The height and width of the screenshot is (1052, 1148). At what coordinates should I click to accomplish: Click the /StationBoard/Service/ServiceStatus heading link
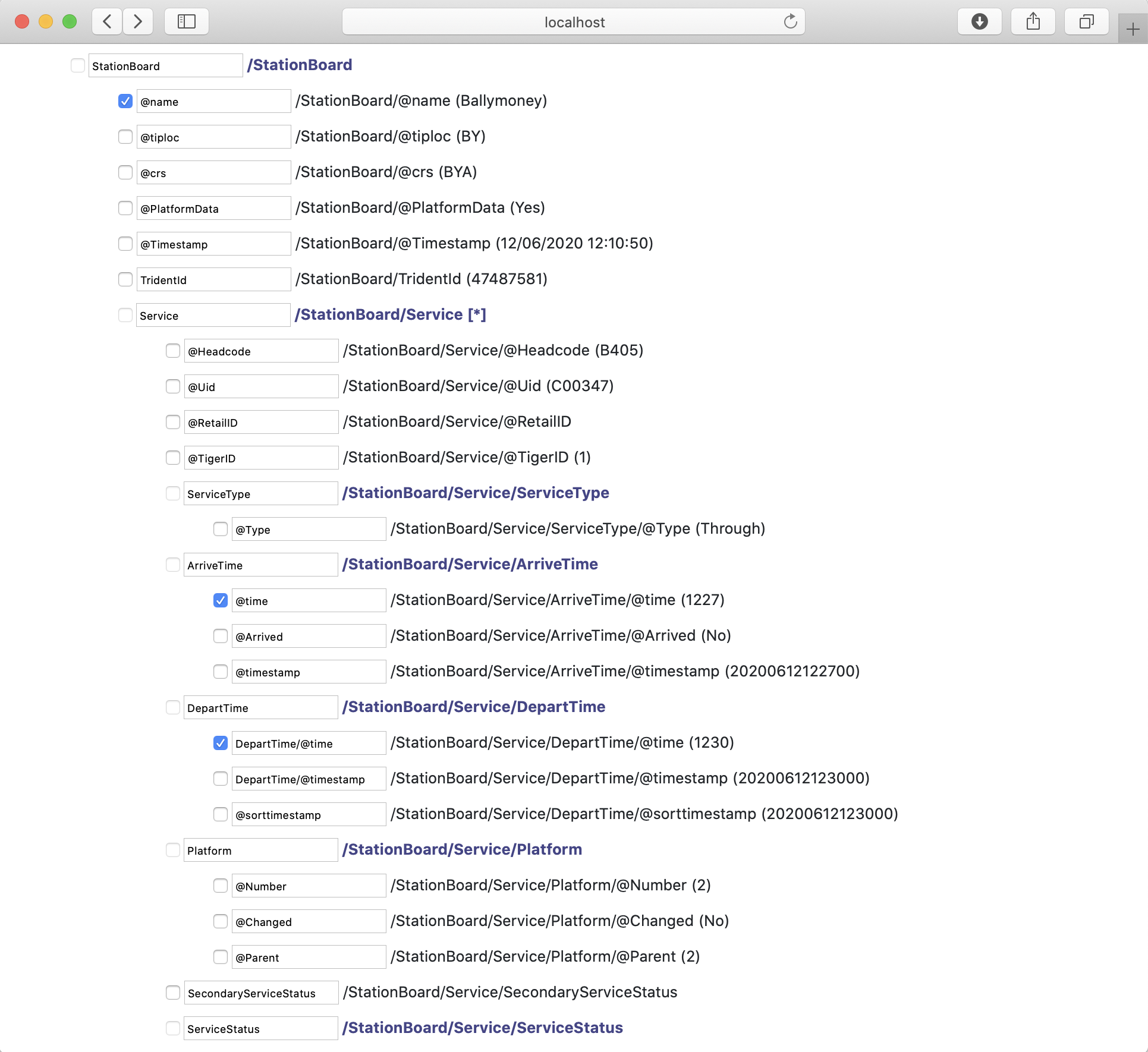[482, 1028]
